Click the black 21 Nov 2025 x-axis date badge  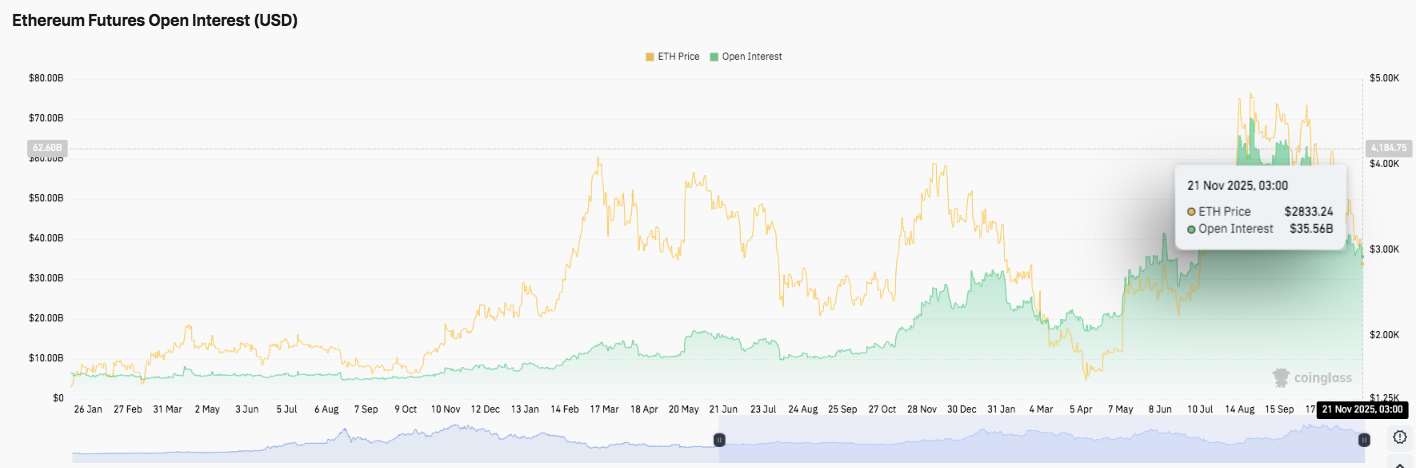pyautogui.click(x=1363, y=409)
